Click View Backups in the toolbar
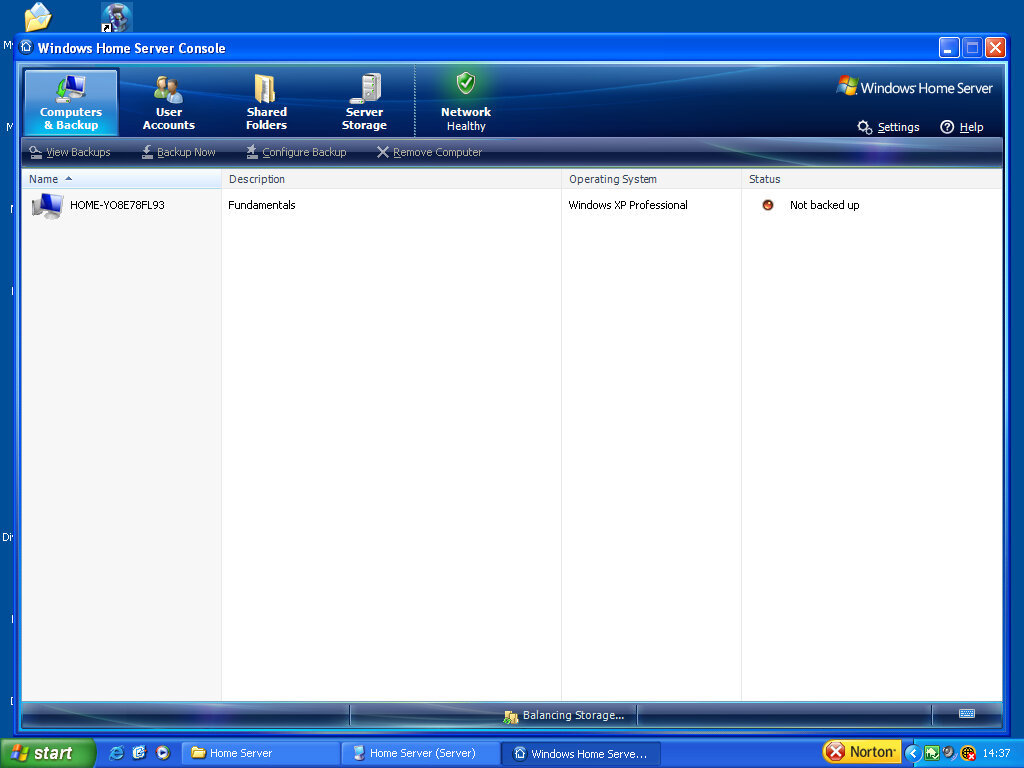The image size is (1024, 768). [x=70, y=152]
